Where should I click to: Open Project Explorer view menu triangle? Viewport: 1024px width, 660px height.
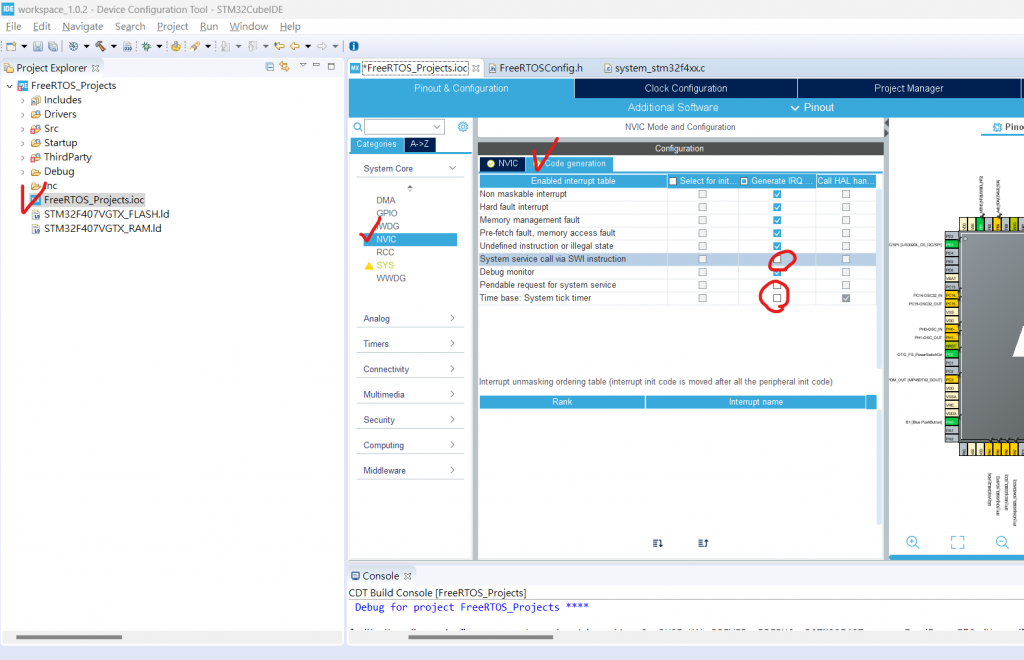click(x=302, y=65)
